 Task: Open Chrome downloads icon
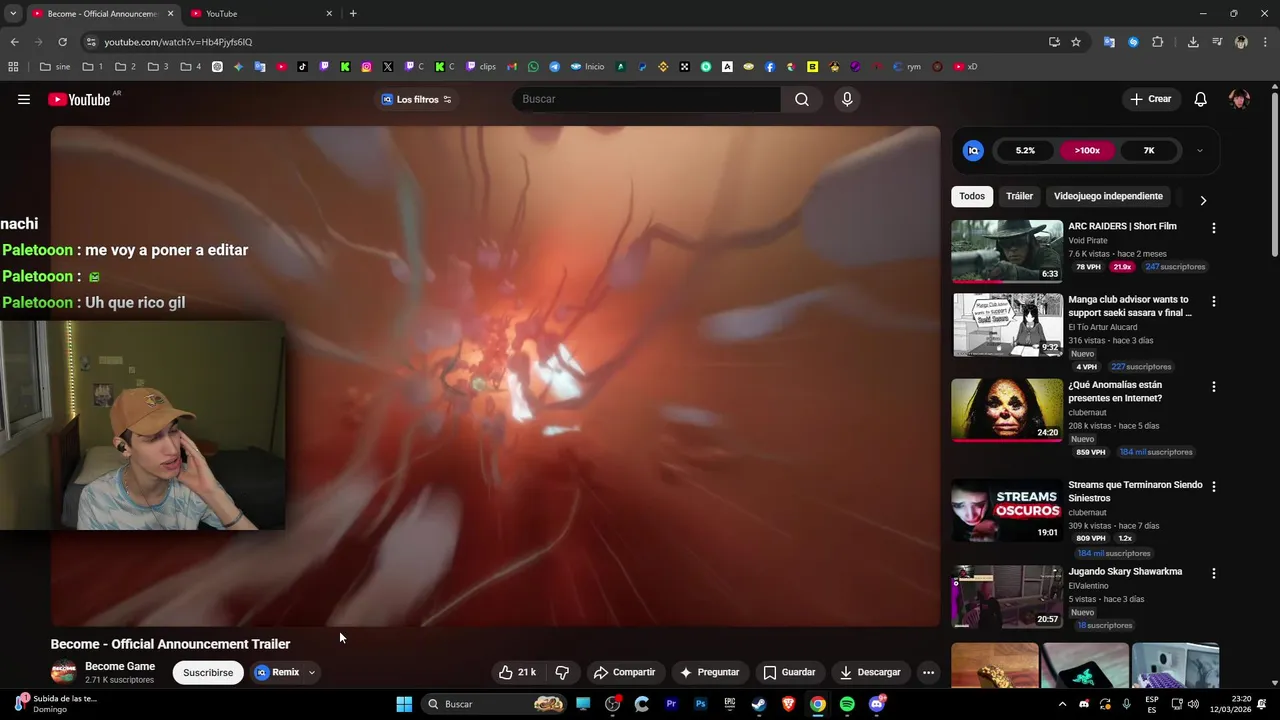point(1193,42)
